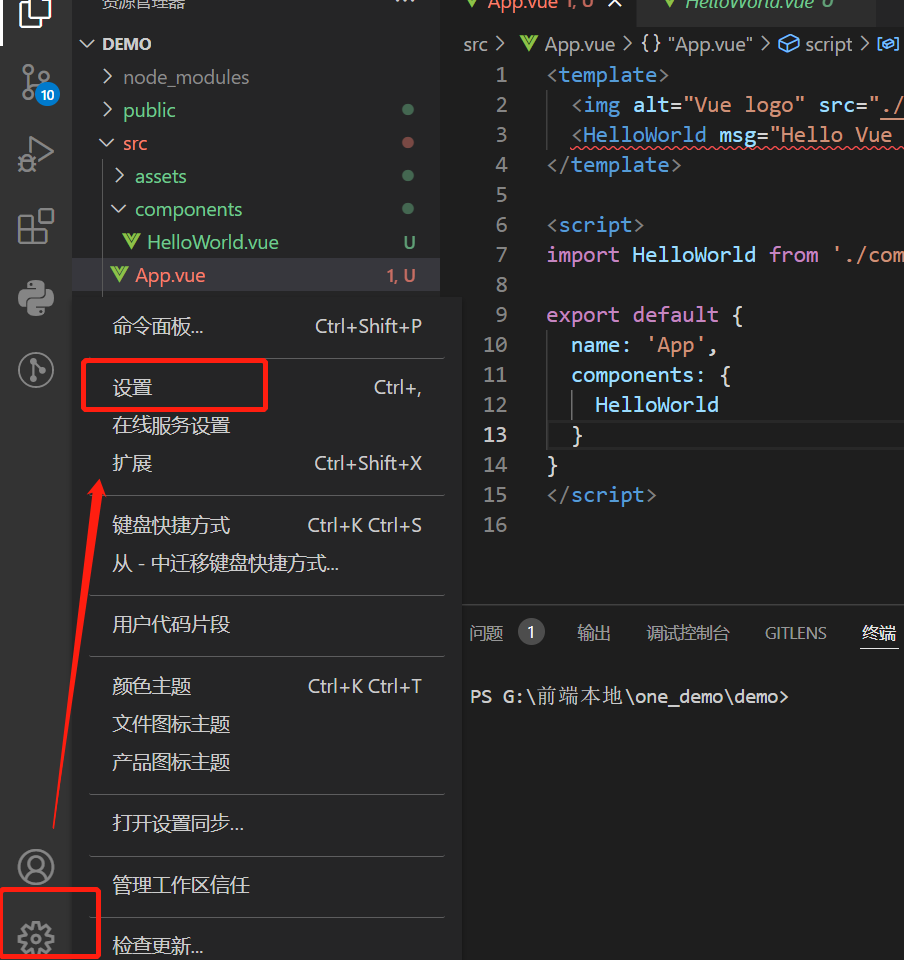Open the Run and Debug view
904x960 pixels.
35,154
